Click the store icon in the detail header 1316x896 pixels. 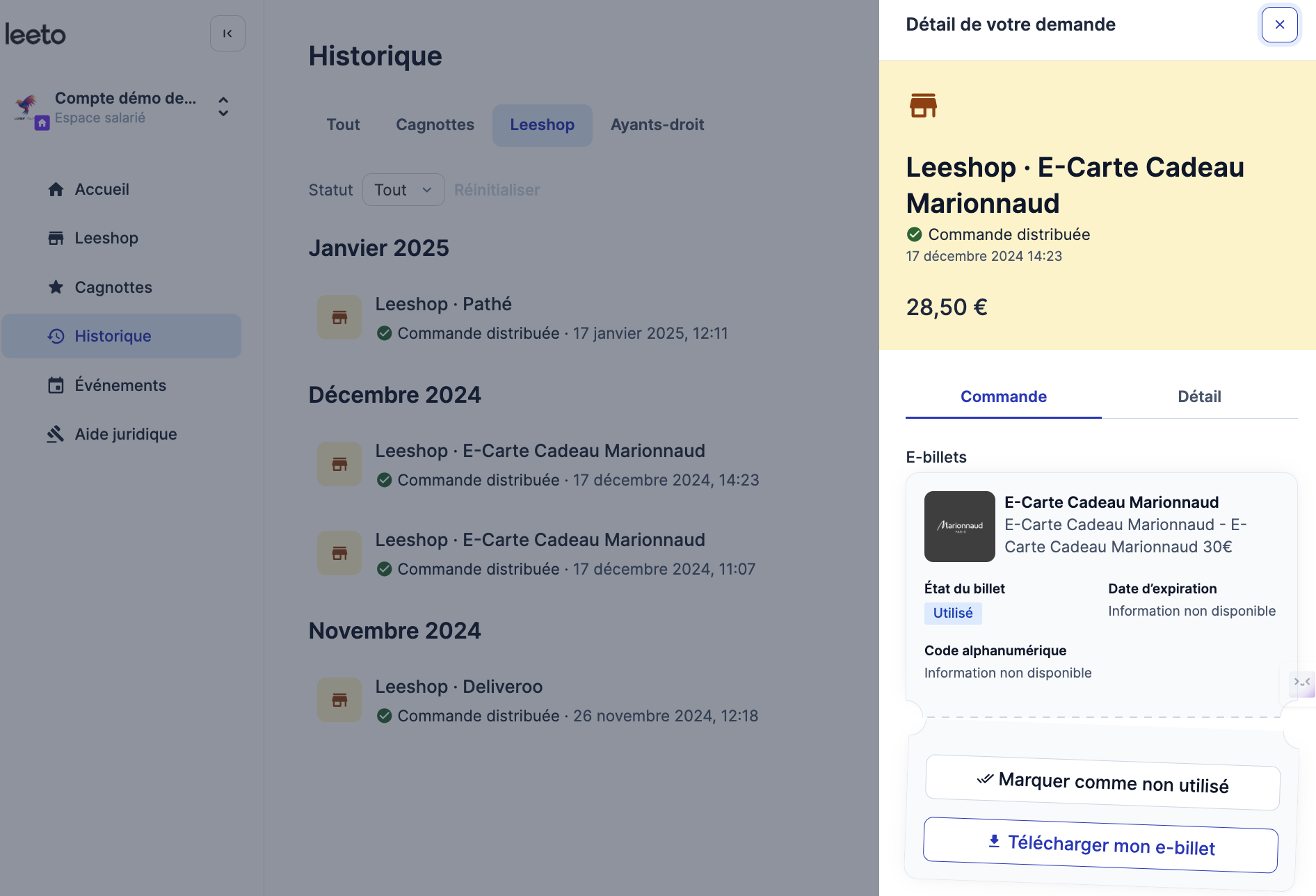click(923, 106)
